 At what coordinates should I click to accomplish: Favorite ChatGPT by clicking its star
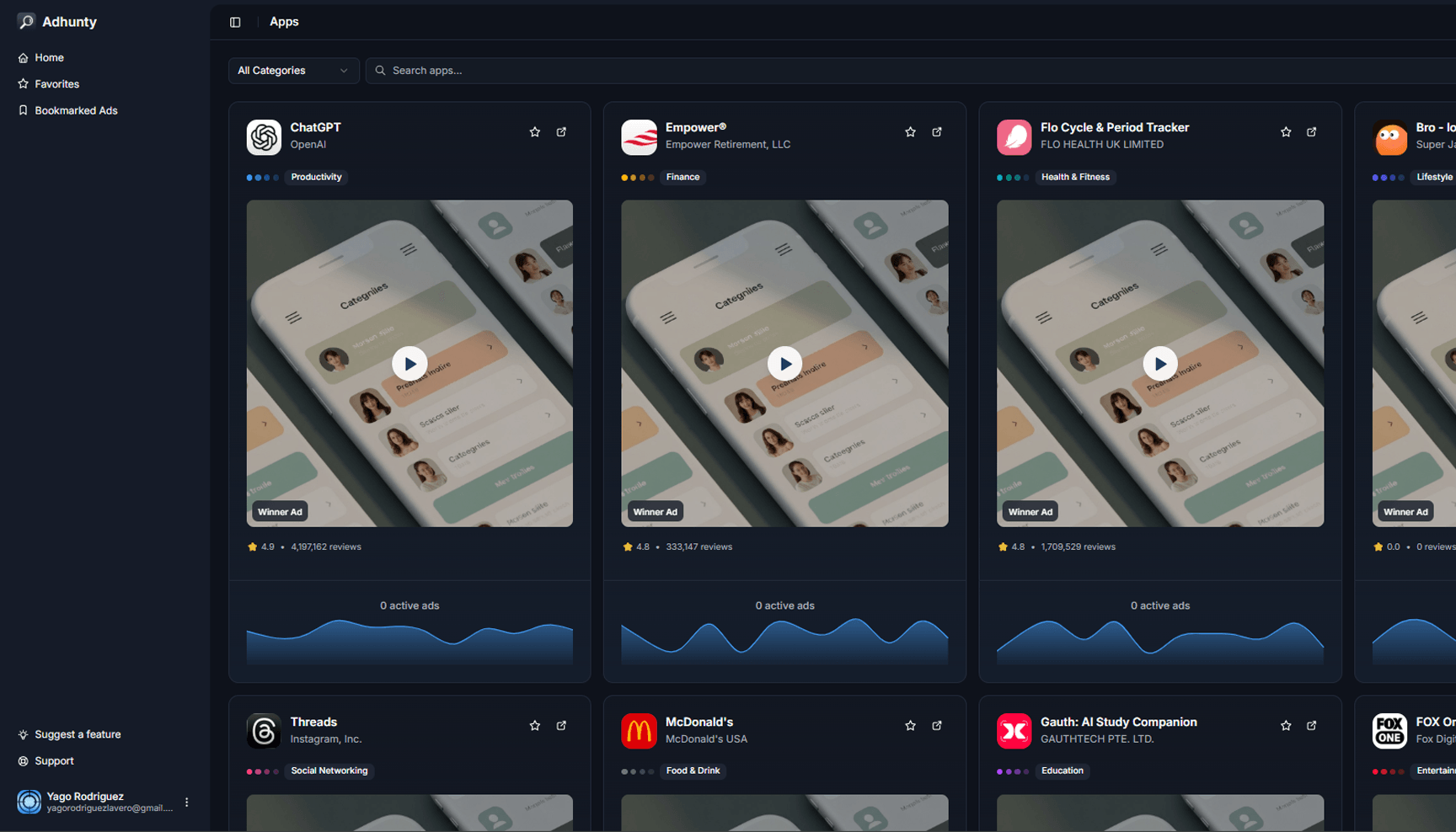534,132
